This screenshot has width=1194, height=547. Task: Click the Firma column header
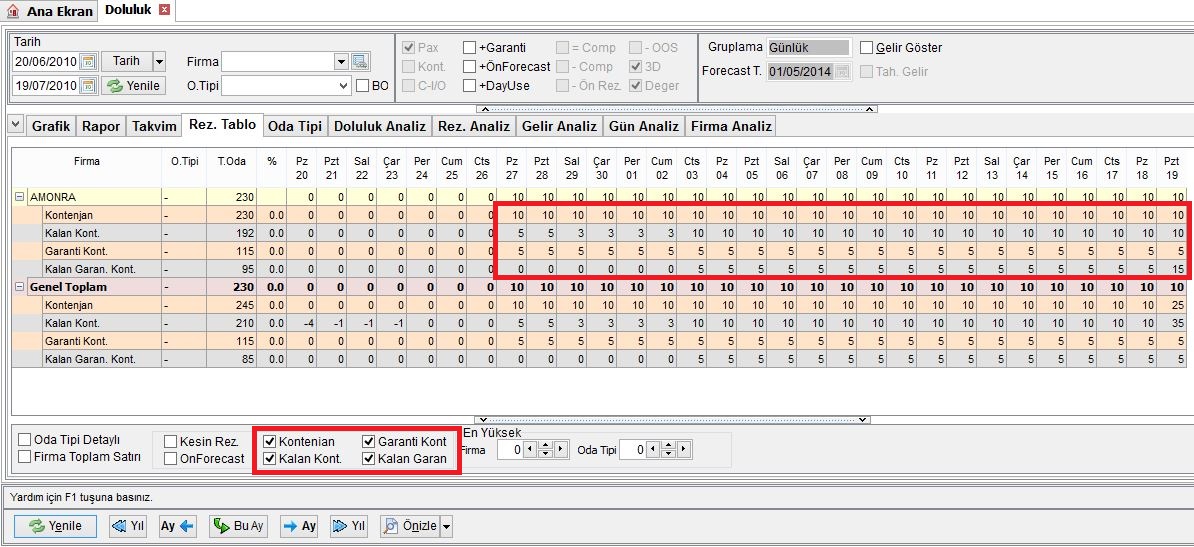click(87, 162)
